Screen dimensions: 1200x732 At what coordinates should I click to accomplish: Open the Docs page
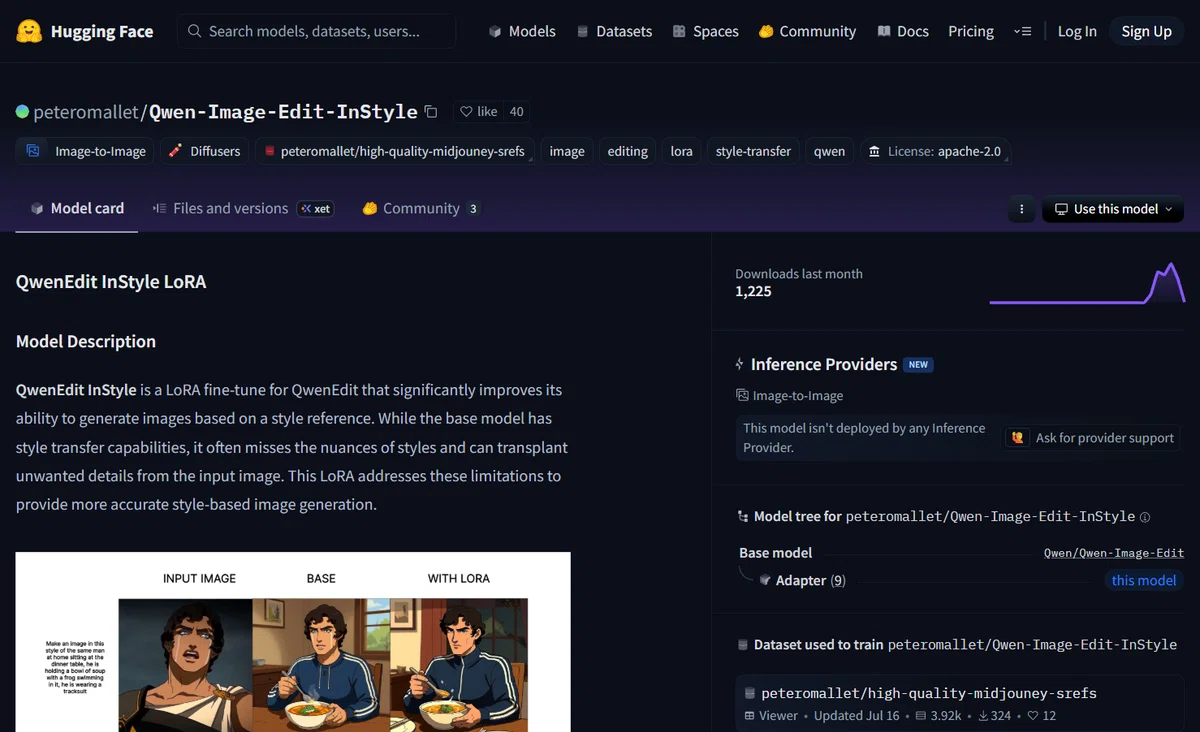pyautogui.click(x=903, y=31)
